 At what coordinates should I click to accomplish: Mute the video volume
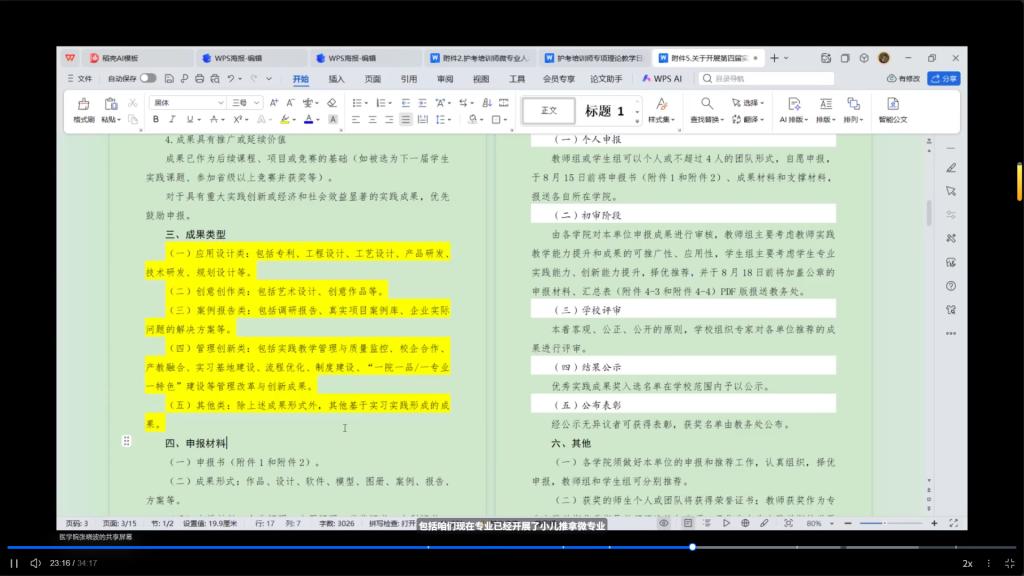tap(35, 563)
